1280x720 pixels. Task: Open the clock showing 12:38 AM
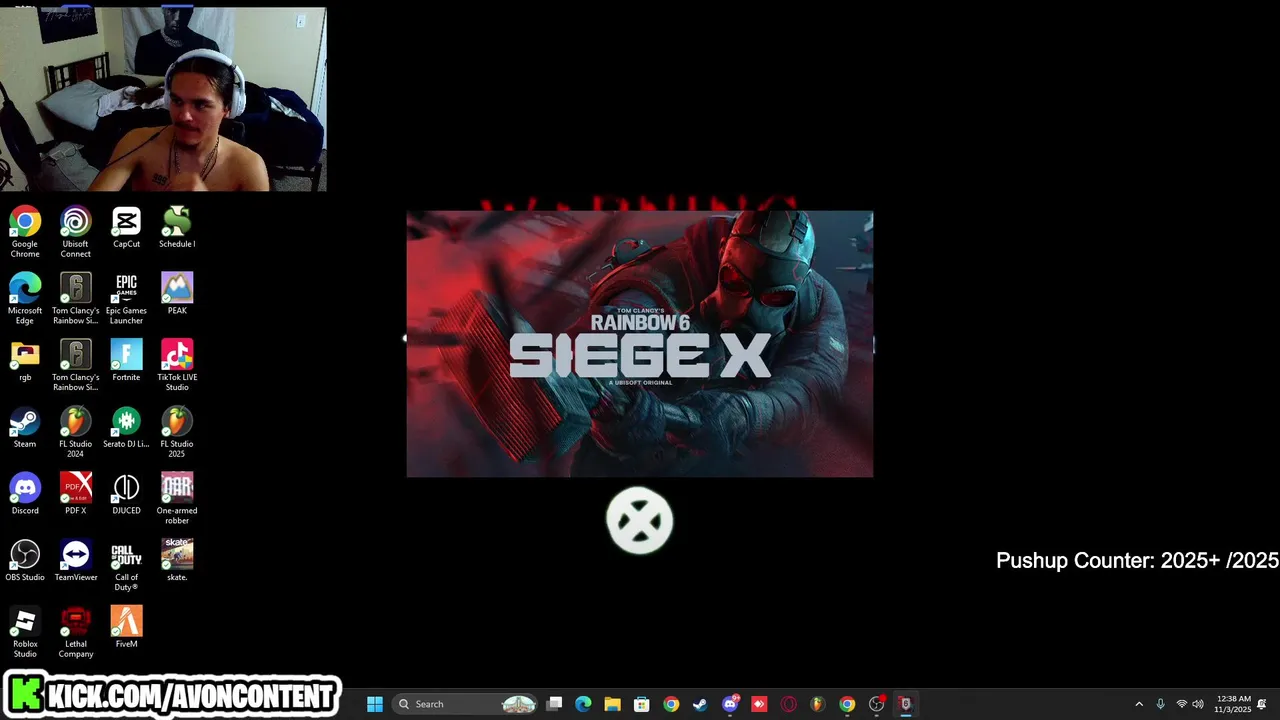pos(1233,704)
